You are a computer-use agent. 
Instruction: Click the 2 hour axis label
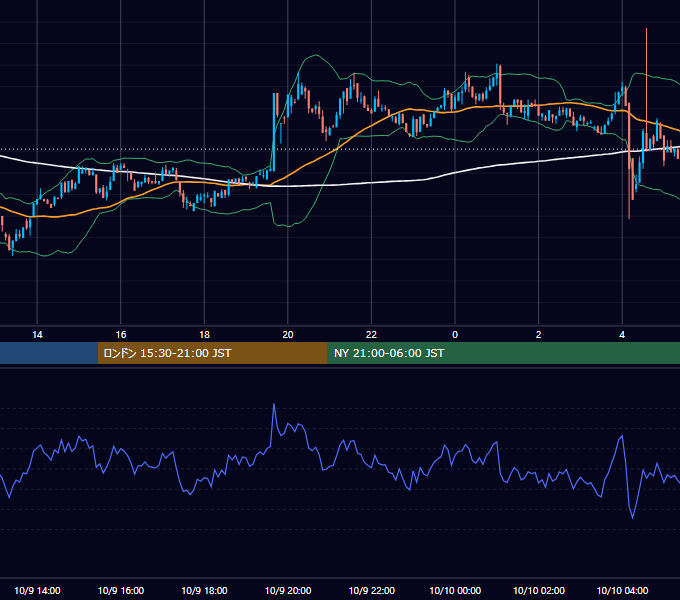point(538,335)
